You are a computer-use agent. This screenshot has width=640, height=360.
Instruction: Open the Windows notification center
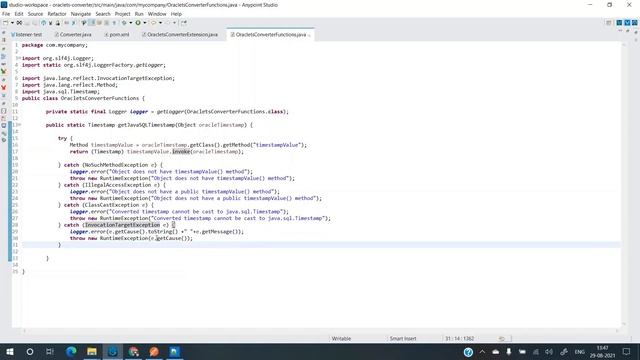[x=627, y=351]
